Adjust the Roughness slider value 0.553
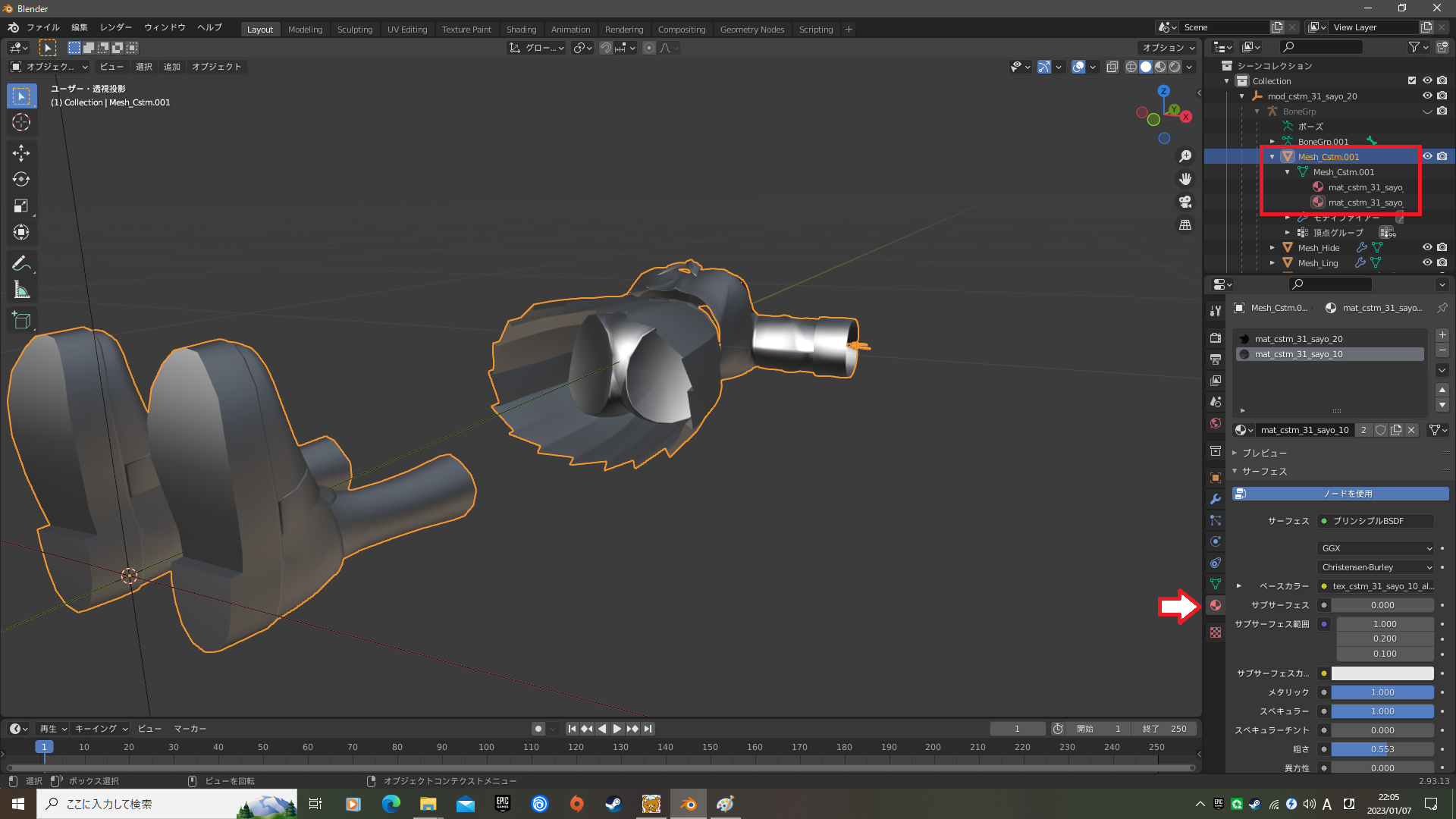The width and height of the screenshot is (1456, 819). (1382, 749)
